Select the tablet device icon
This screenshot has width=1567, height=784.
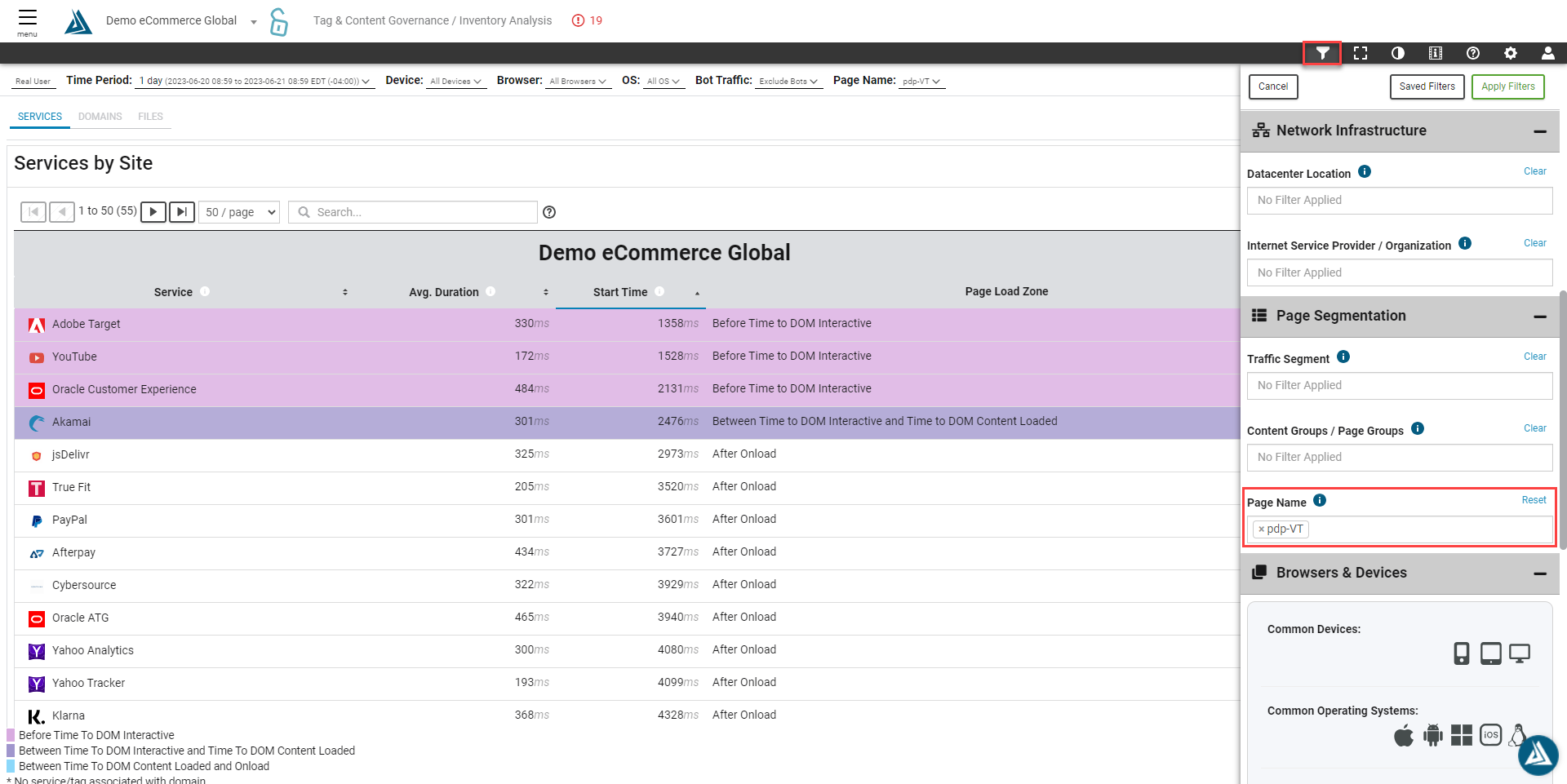point(1491,653)
